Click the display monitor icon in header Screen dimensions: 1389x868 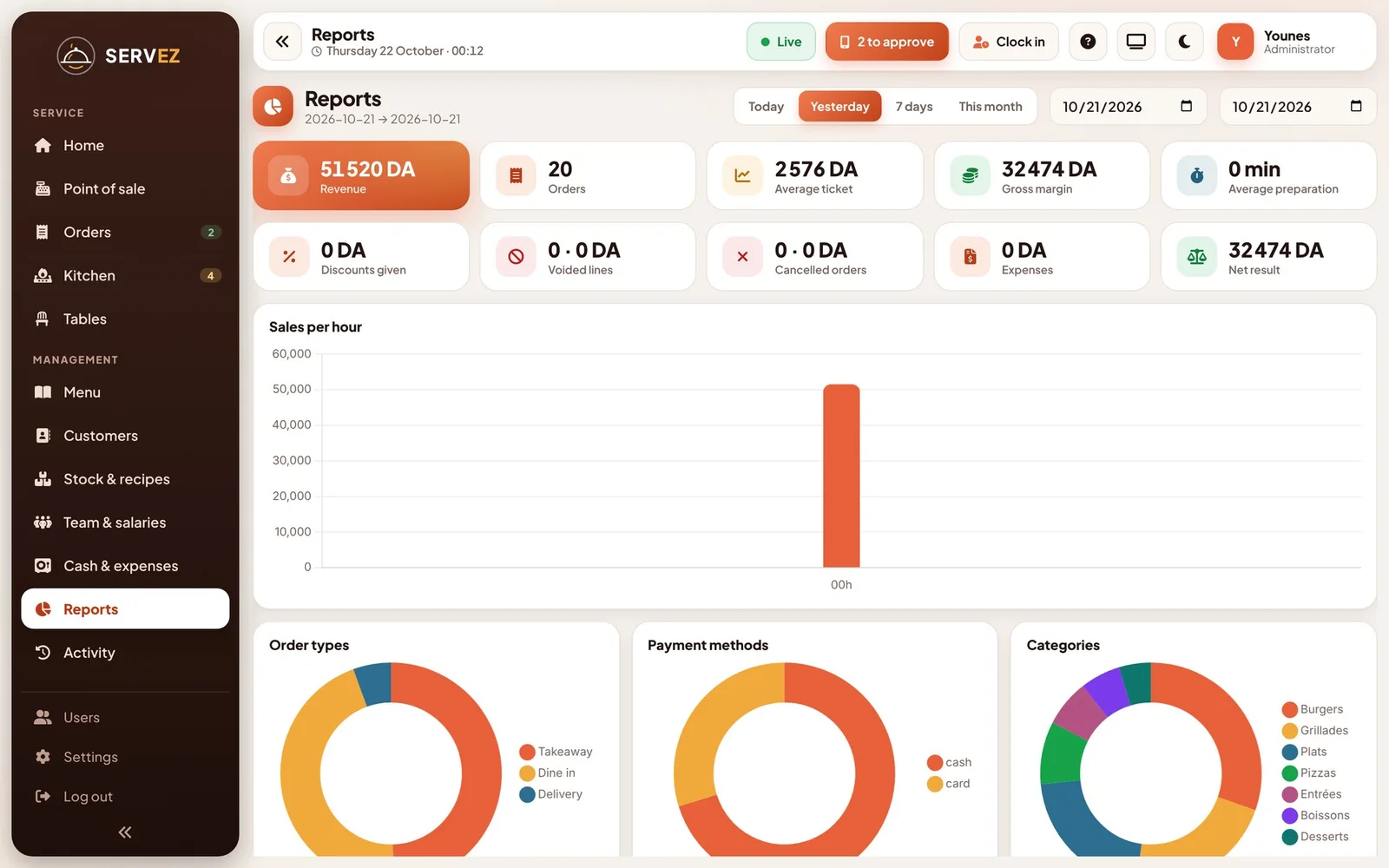pyautogui.click(x=1136, y=42)
